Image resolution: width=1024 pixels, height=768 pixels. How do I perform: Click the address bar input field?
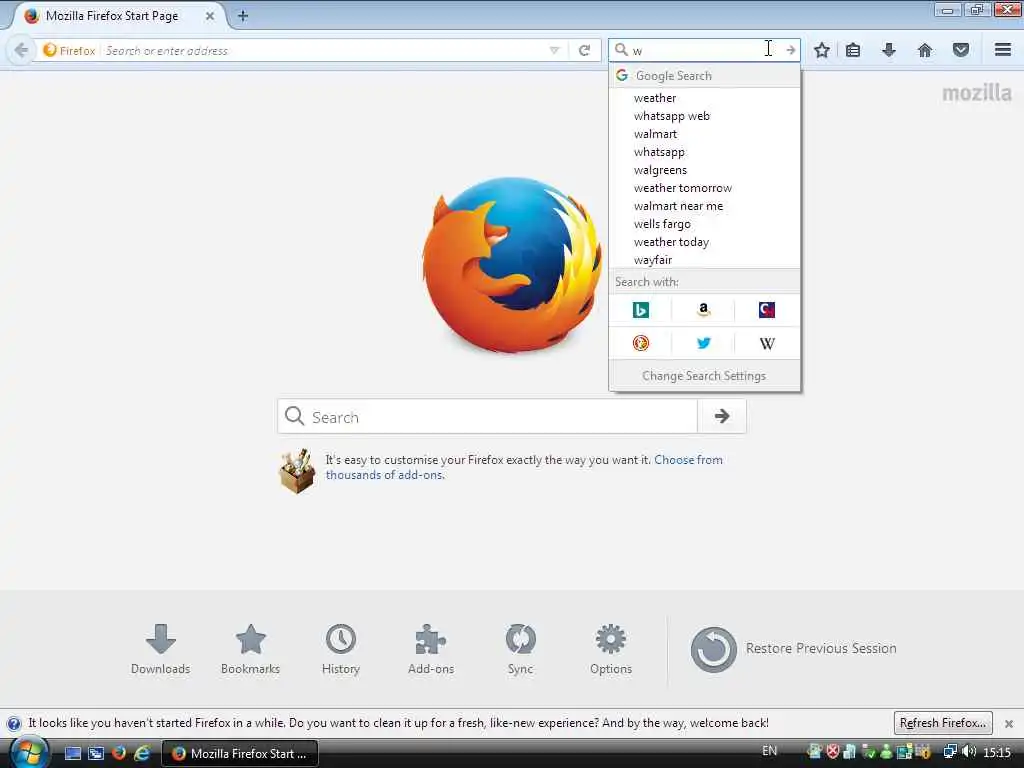(x=325, y=50)
